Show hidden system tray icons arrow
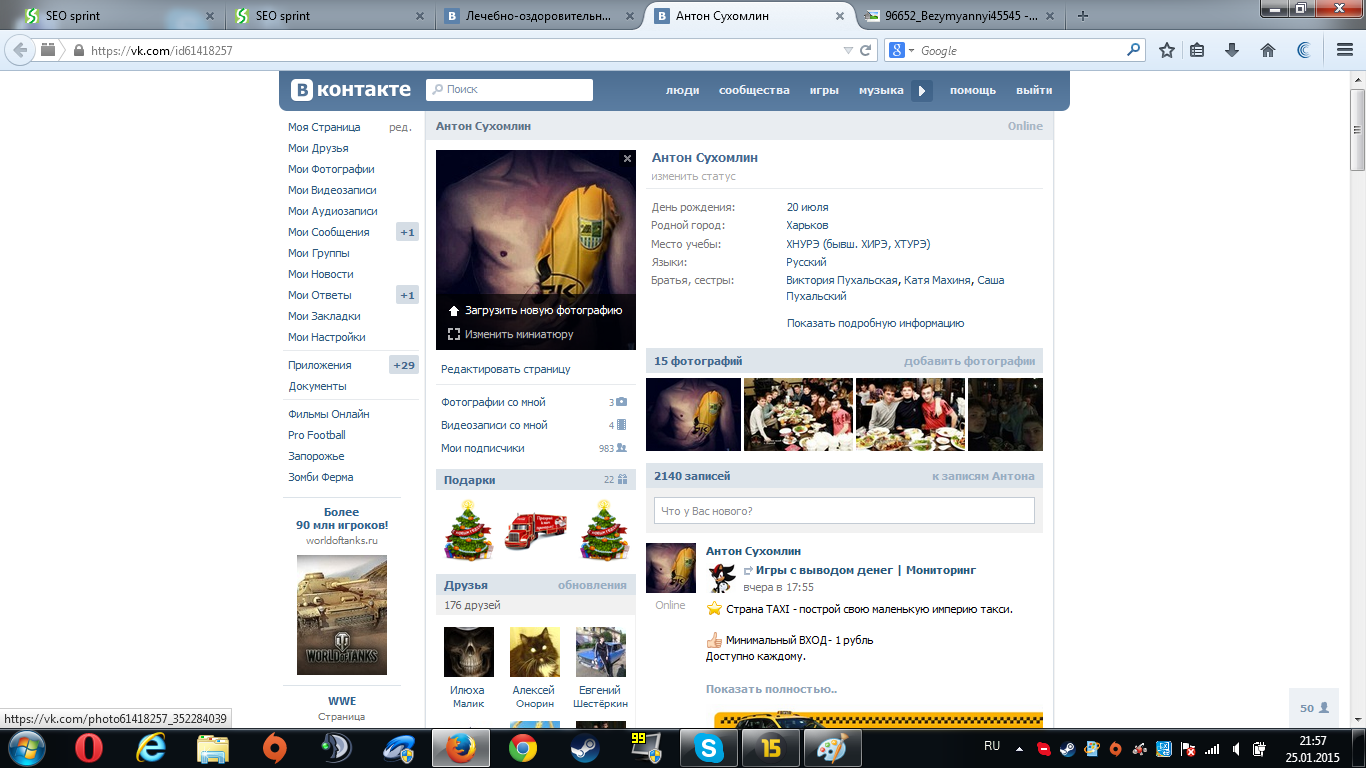The image size is (1366, 768). (x=1019, y=748)
